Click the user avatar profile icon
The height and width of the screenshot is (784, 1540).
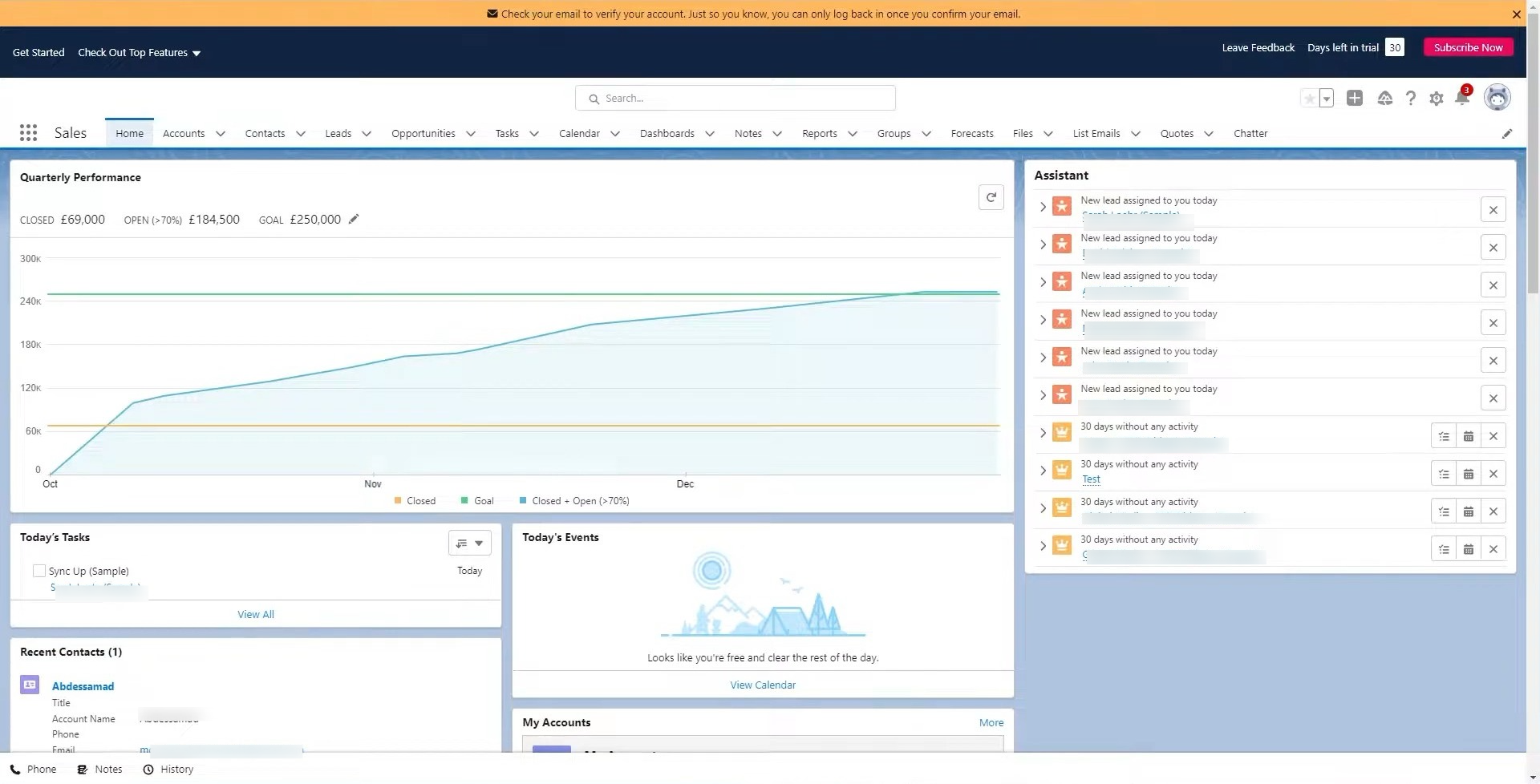point(1496,98)
